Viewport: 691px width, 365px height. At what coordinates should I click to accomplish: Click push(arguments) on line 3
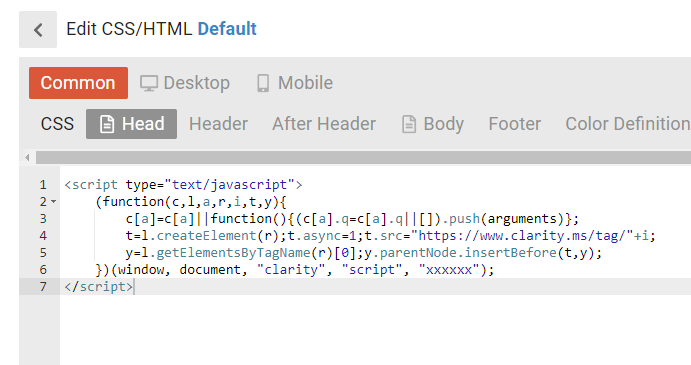(x=506, y=219)
